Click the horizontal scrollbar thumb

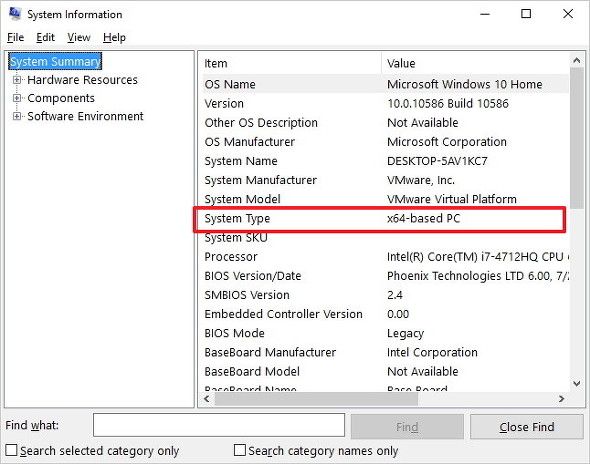pos(316,399)
